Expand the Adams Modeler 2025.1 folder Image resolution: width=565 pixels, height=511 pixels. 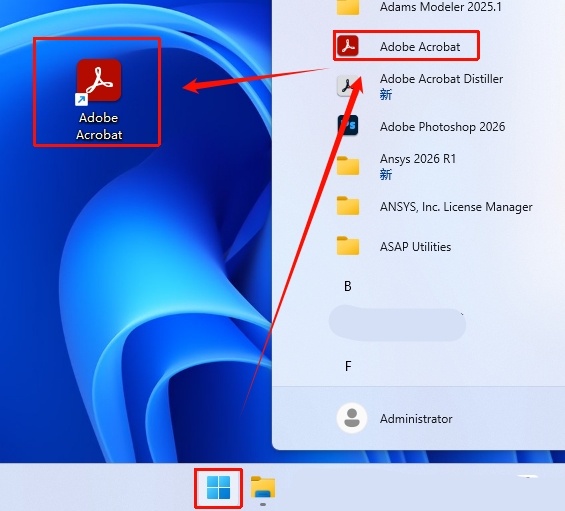click(348, 7)
